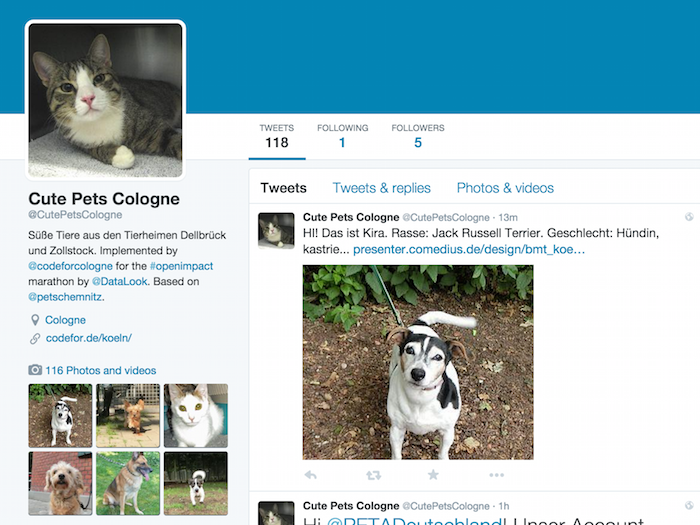Click the Cute Pets Cologne profile name
This screenshot has height=525, width=700.
coord(104,199)
